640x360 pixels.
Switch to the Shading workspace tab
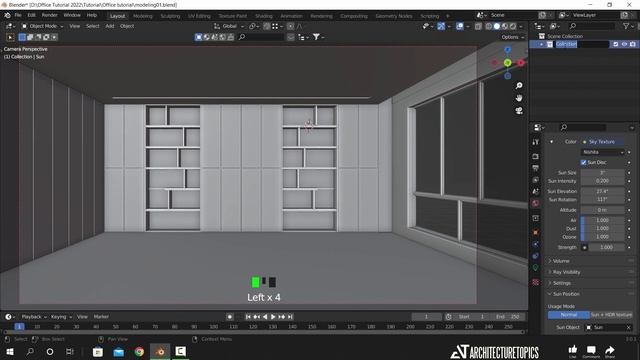[264, 16]
